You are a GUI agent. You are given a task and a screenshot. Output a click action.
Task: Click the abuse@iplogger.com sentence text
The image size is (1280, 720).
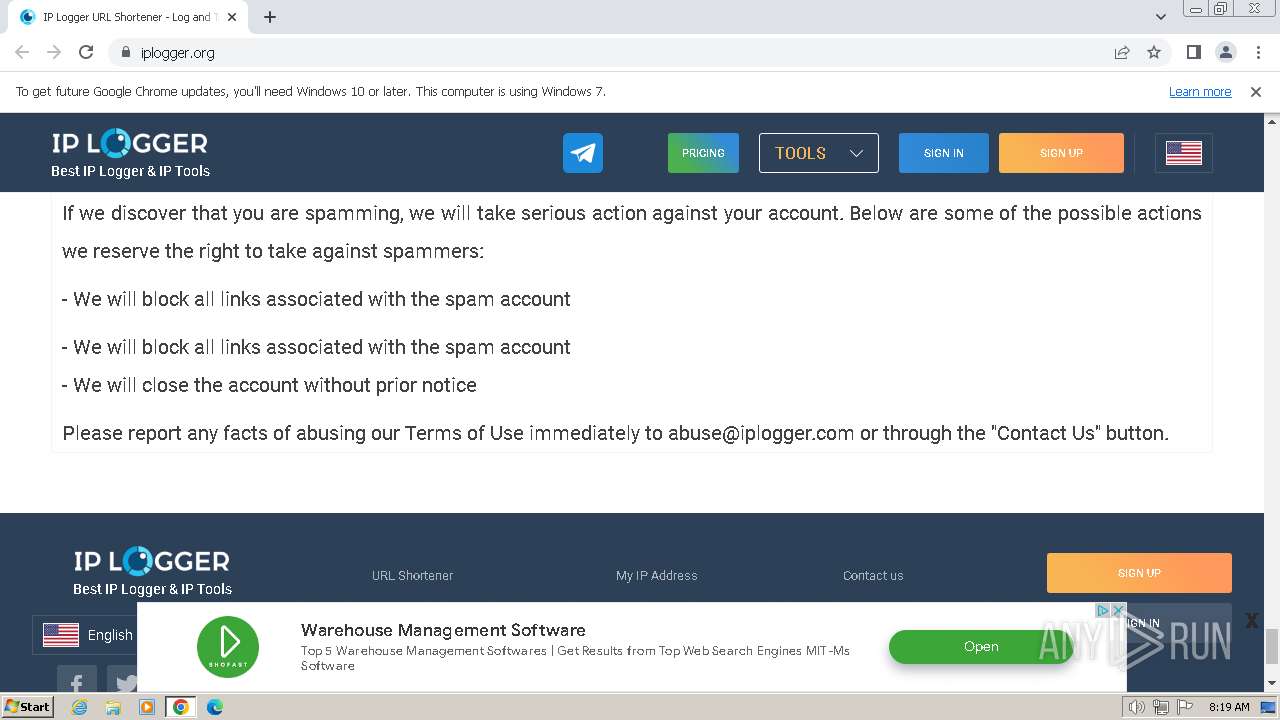[615, 433]
